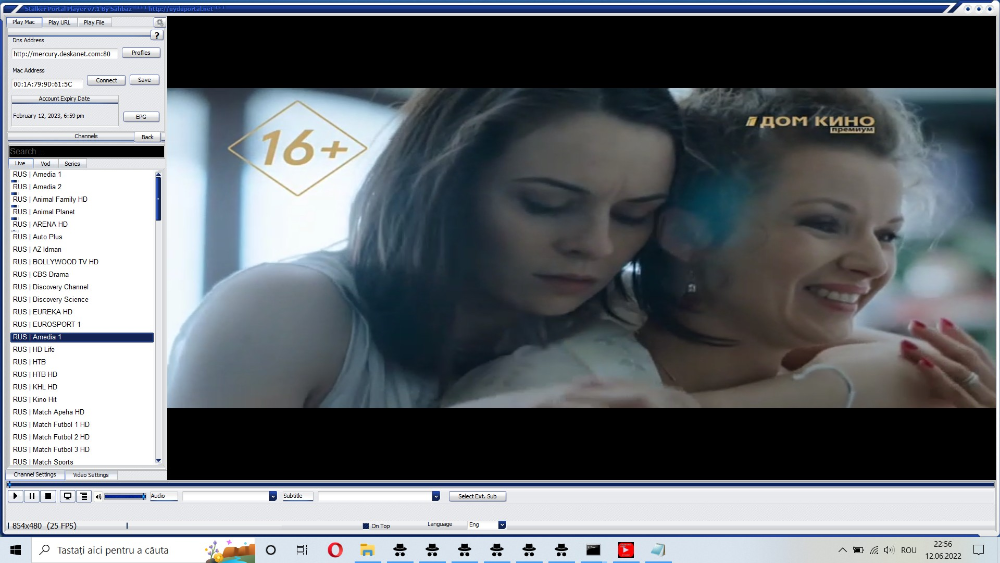
Task: Click the channel Search box
Action: click(x=86, y=151)
